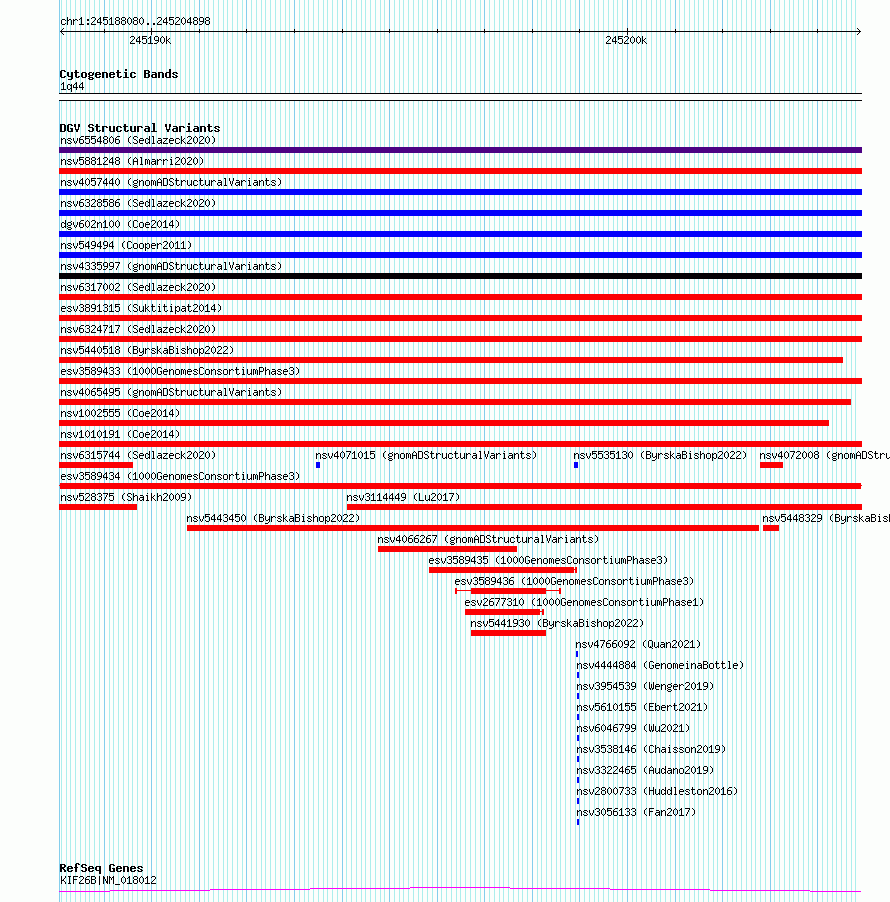Click the purple bar of nsv6554806
890x902 pixels.
pyautogui.click(x=460, y=150)
